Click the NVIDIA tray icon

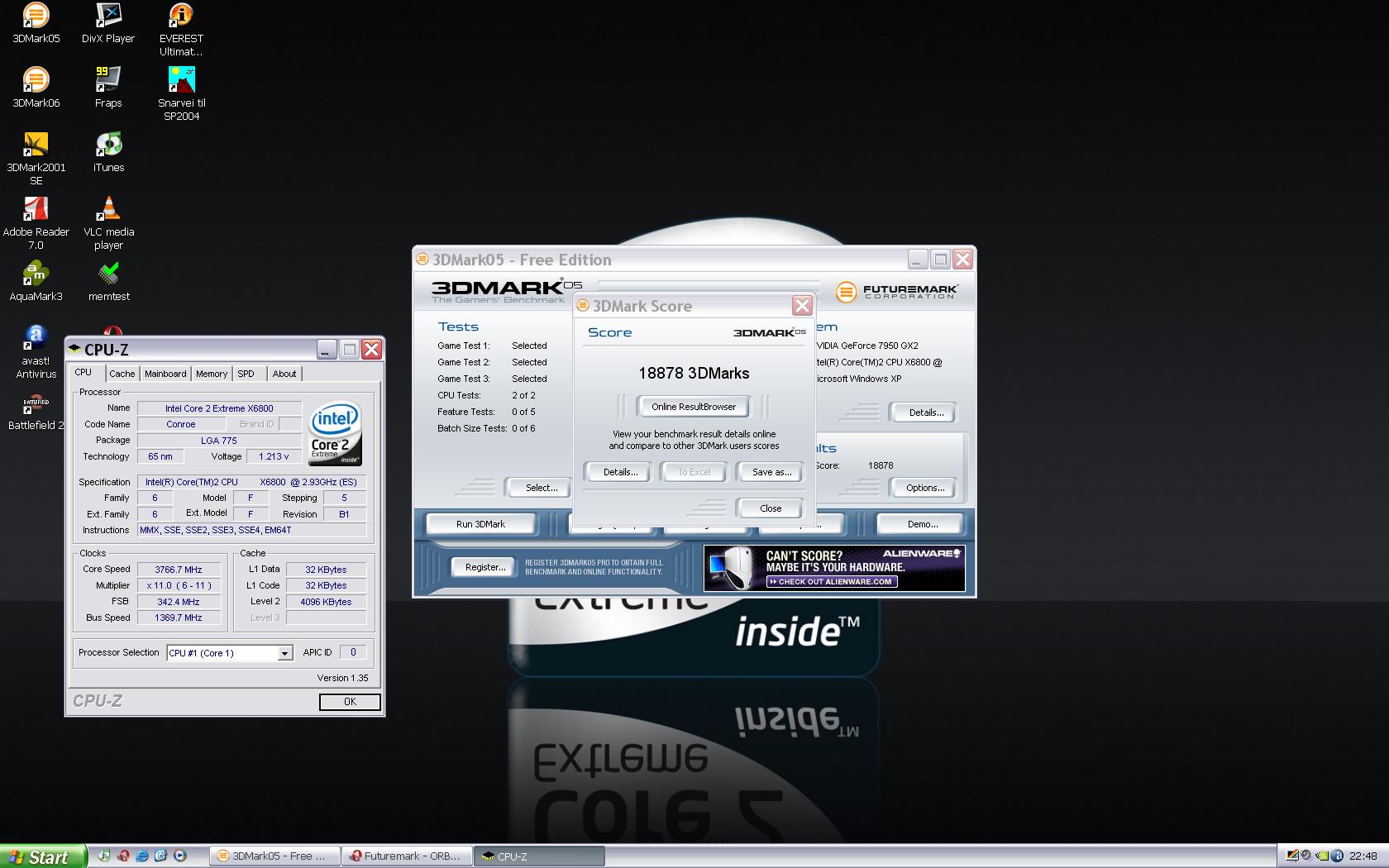pyautogui.click(x=1322, y=856)
